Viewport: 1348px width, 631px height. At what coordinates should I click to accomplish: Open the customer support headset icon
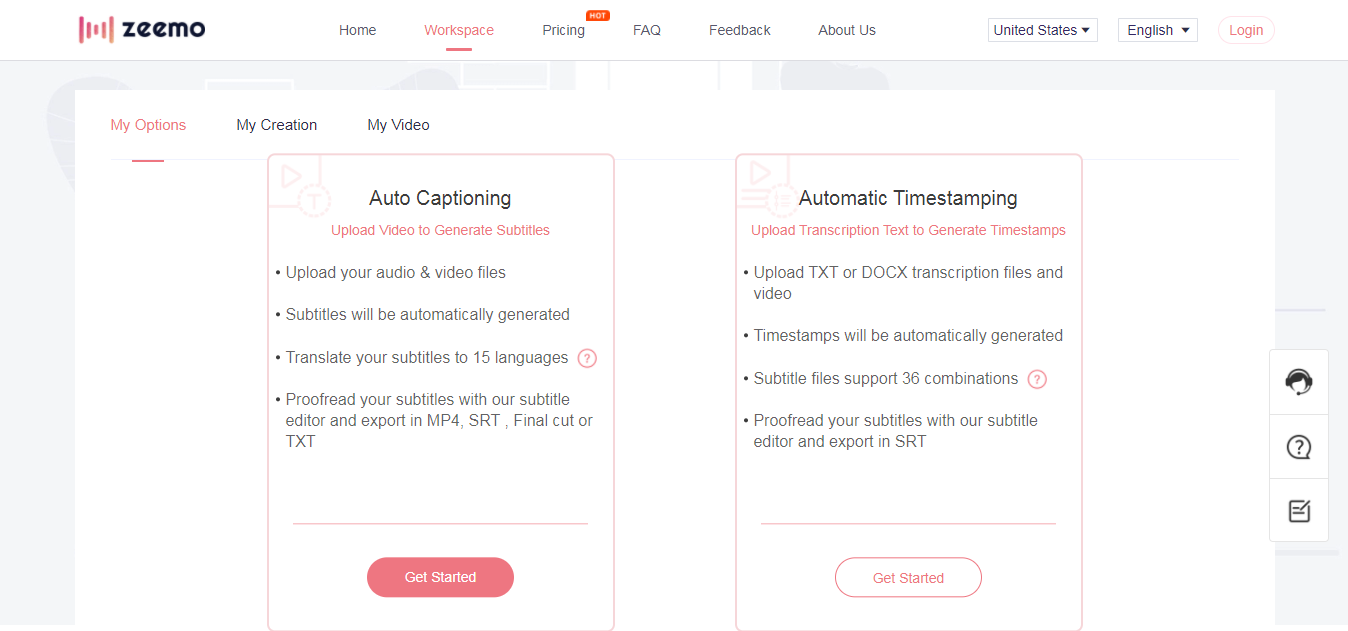tap(1298, 381)
